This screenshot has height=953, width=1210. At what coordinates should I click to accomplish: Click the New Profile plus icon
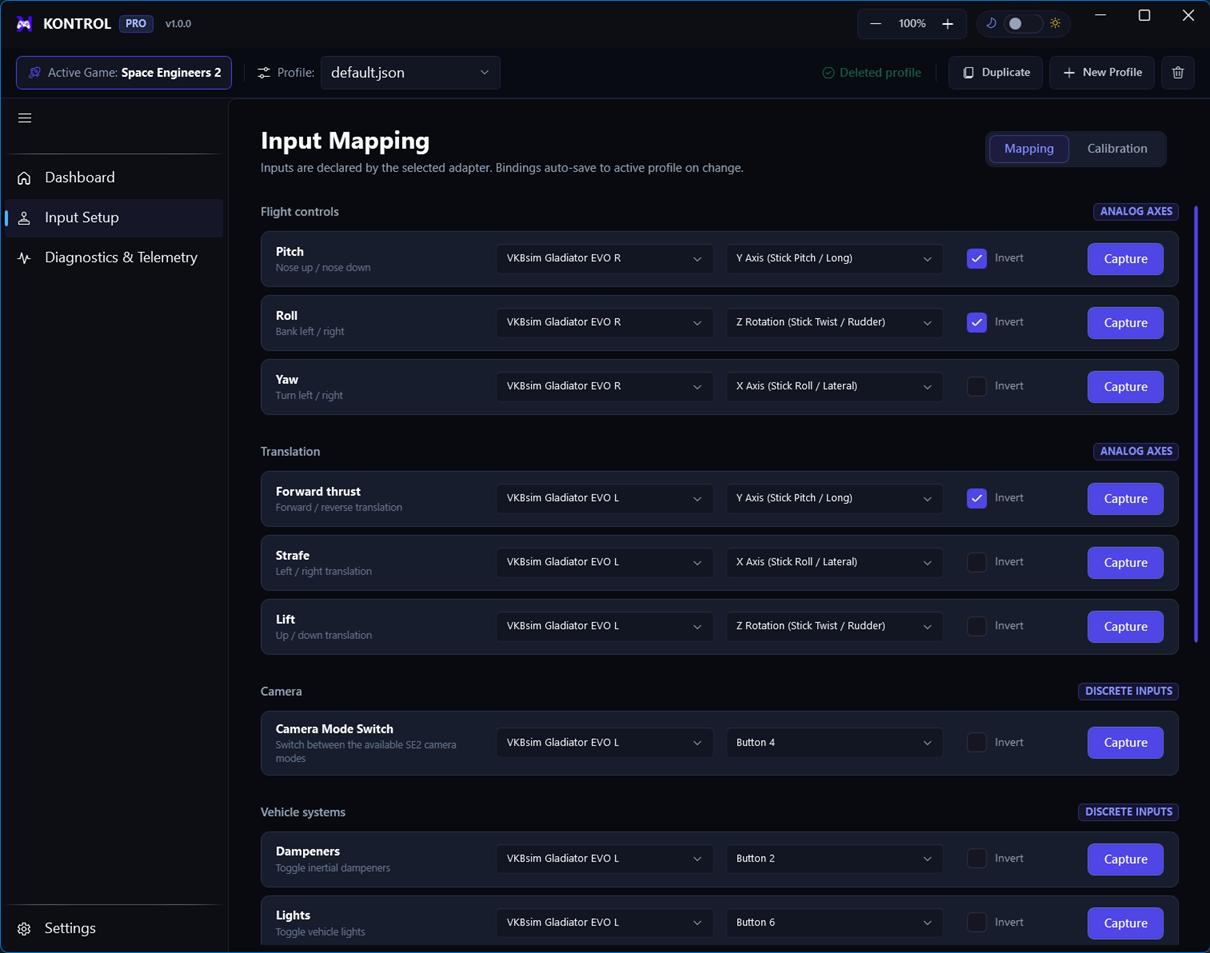pos(1069,73)
